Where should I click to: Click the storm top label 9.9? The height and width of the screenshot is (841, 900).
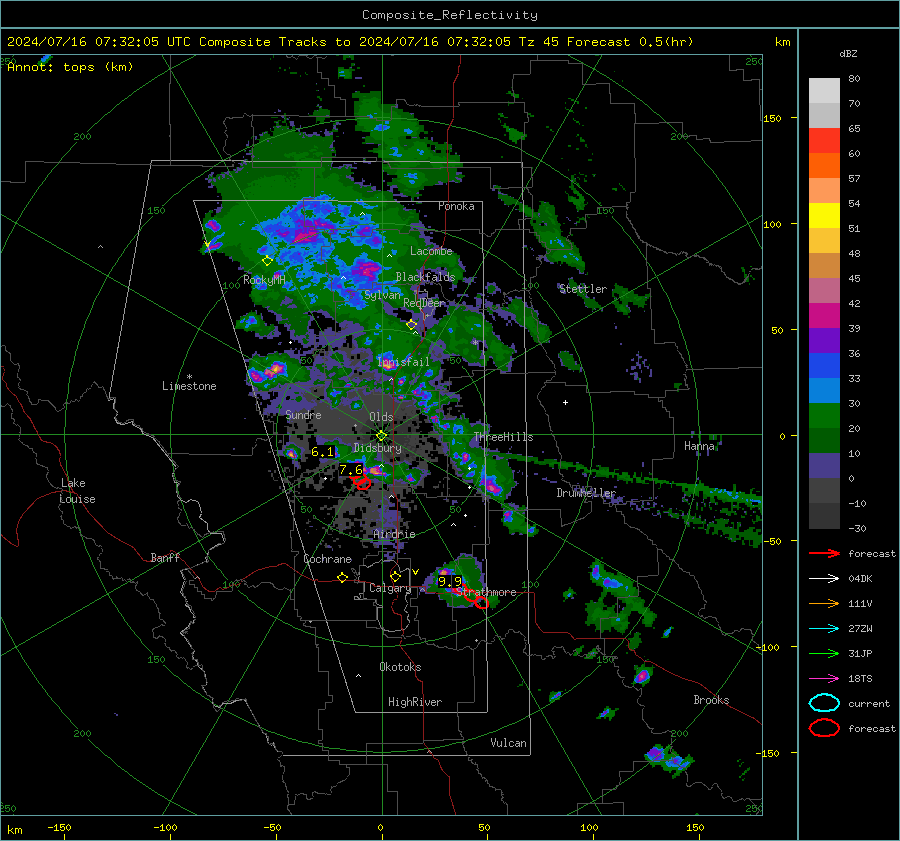(449, 582)
